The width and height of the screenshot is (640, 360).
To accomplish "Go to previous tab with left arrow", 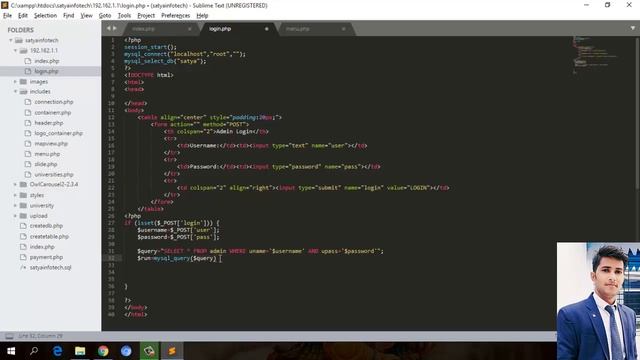I will pos(108,28).
